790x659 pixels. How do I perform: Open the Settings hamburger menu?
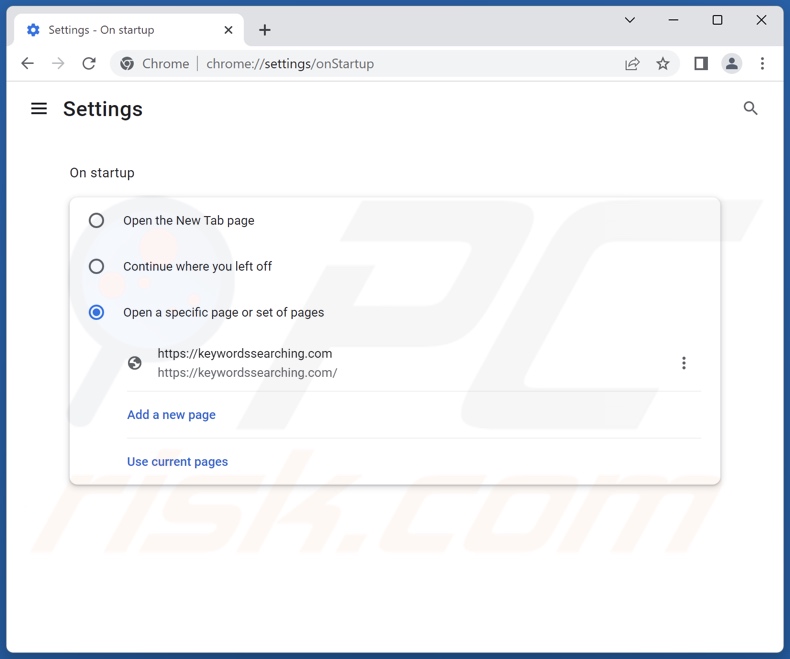(39, 109)
